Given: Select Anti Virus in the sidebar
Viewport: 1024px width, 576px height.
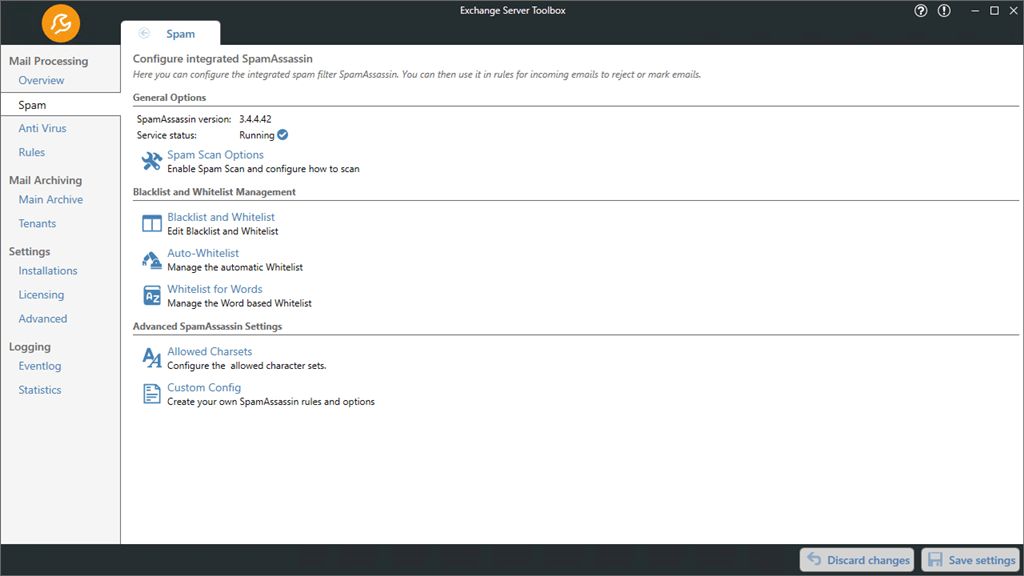Looking at the screenshot, I should 42,128.
